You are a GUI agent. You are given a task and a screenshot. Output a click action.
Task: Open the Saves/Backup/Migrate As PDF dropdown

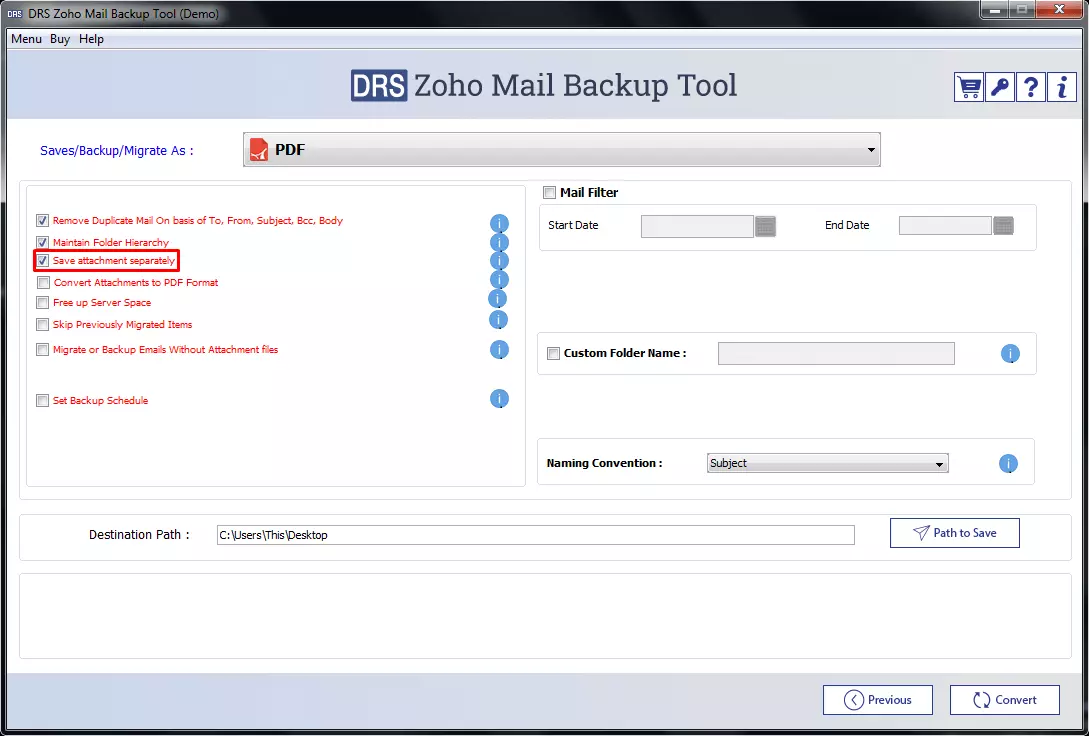click(561, 149)
